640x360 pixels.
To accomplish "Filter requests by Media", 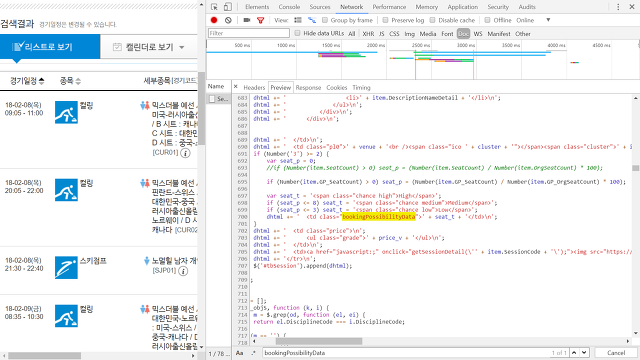I will click(x=428, y=34).
